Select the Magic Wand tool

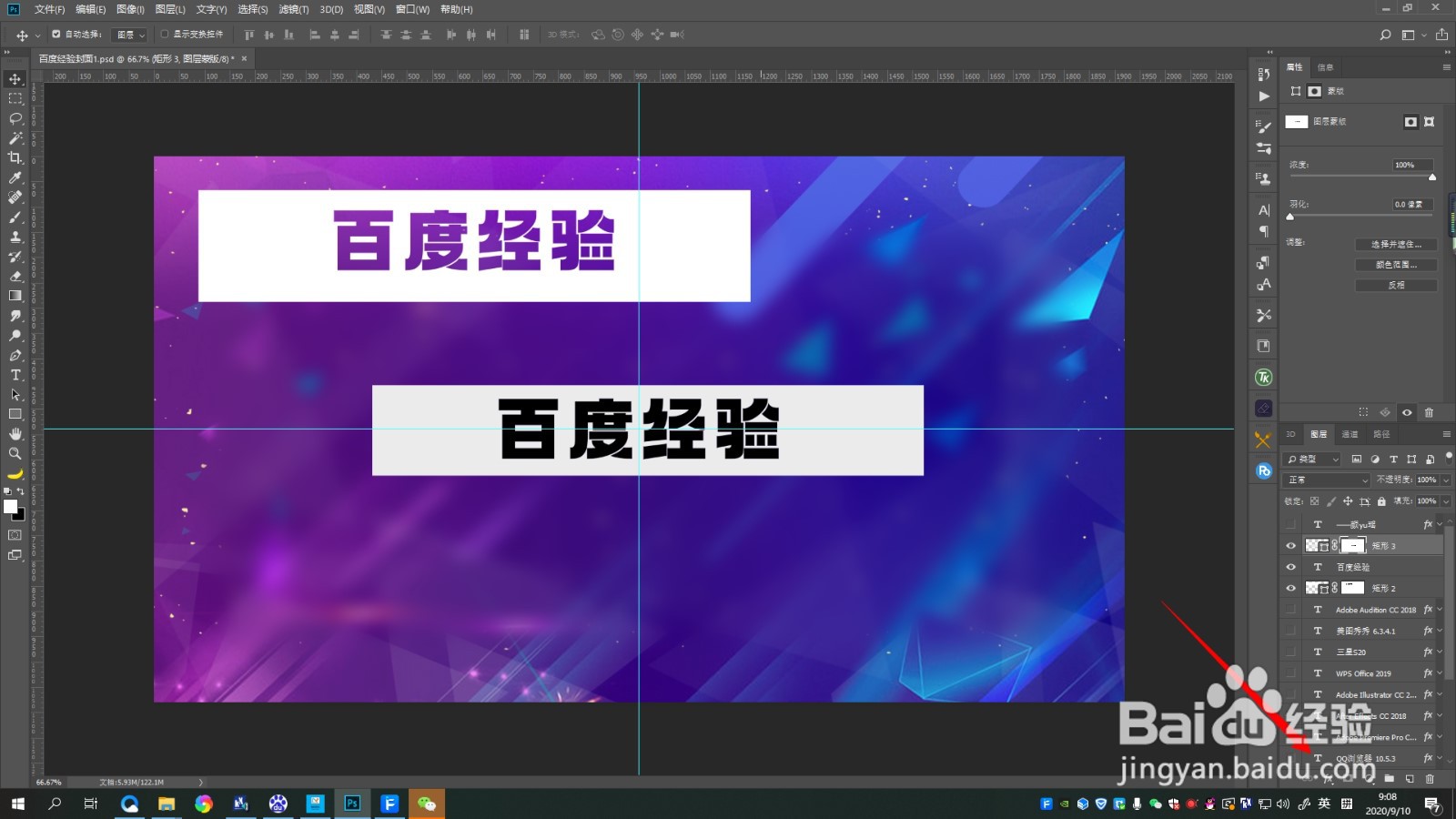15,138
